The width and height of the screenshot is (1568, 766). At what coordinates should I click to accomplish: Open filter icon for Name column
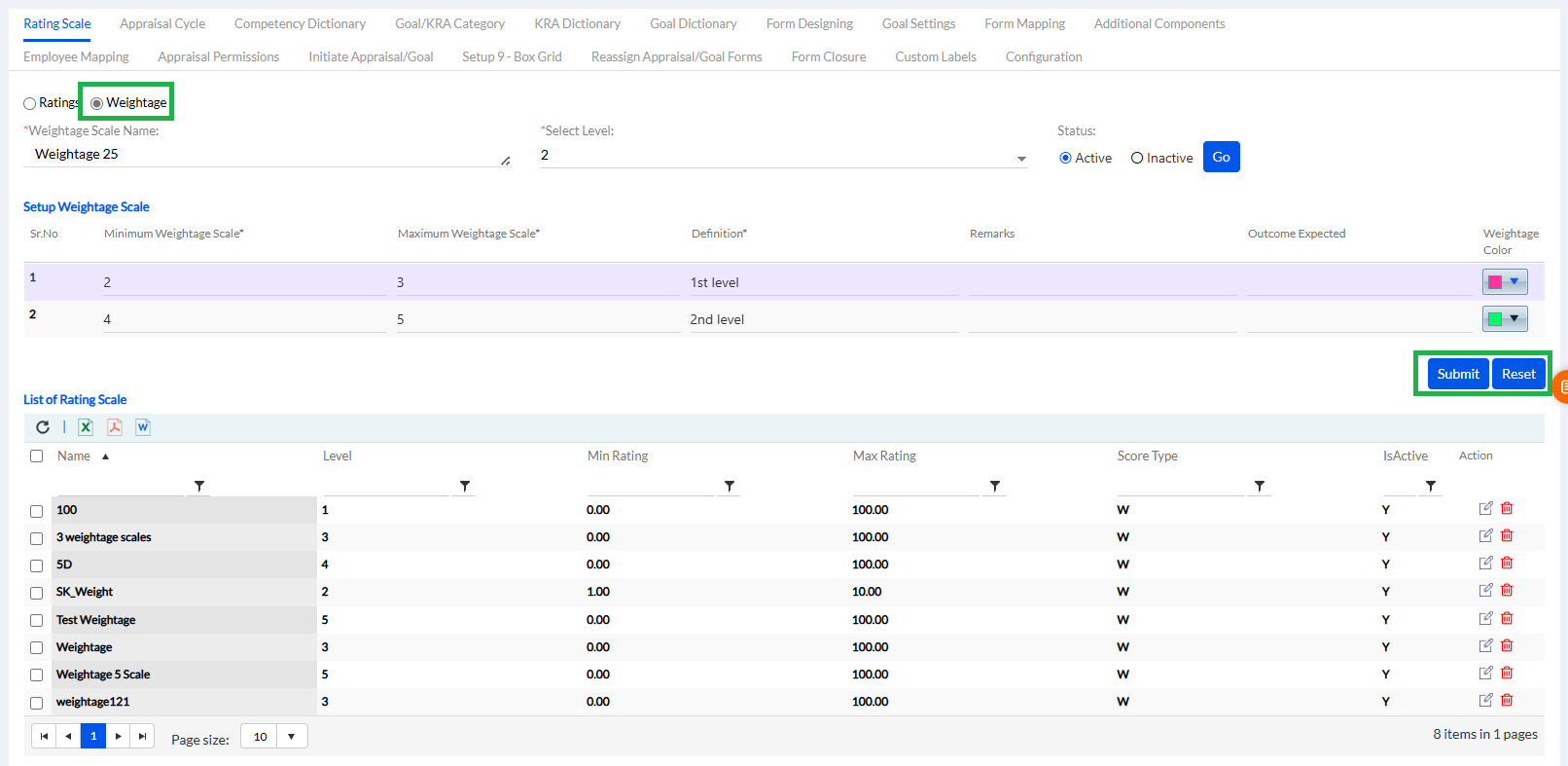pos(199,486)
